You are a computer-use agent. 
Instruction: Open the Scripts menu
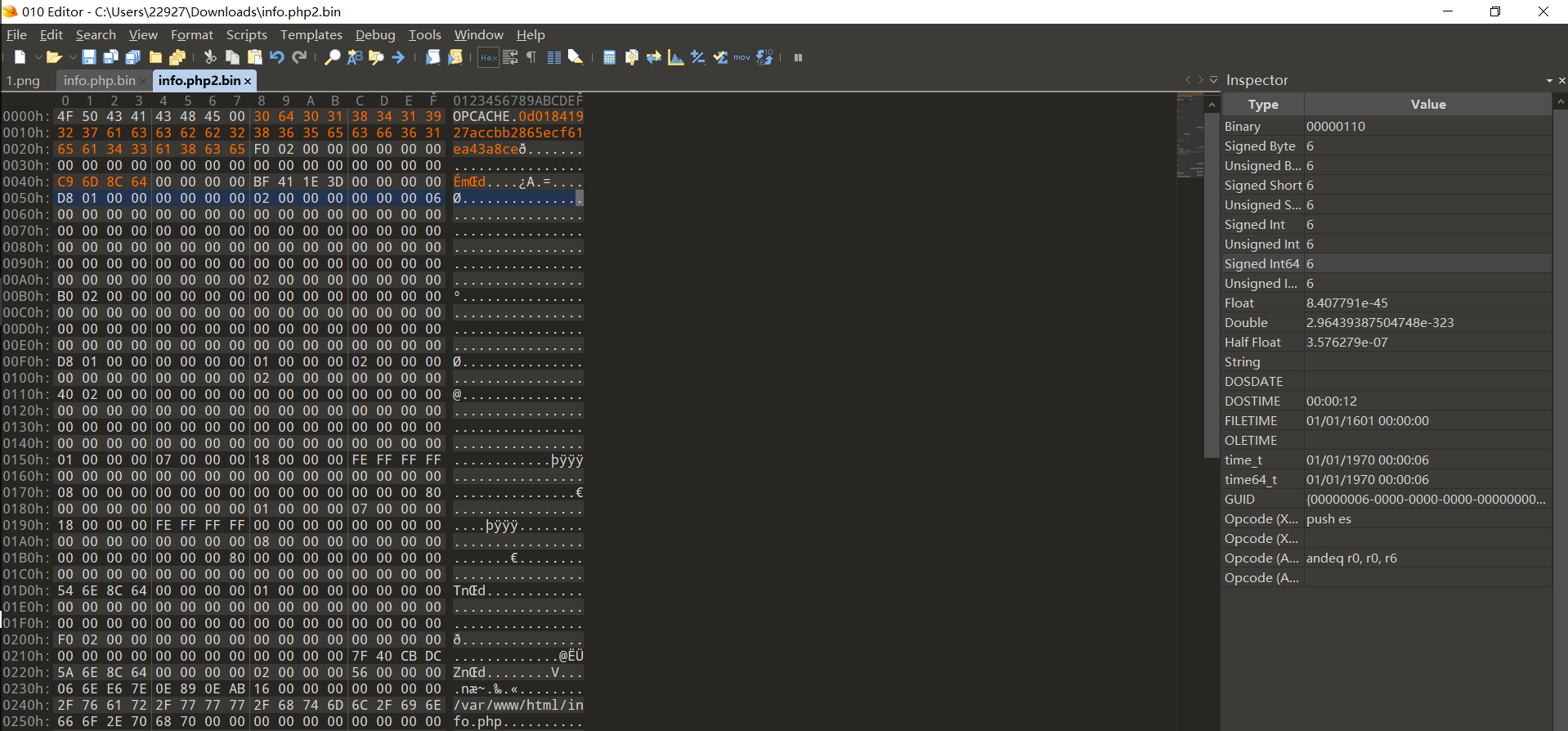click(x=247, y=35)
